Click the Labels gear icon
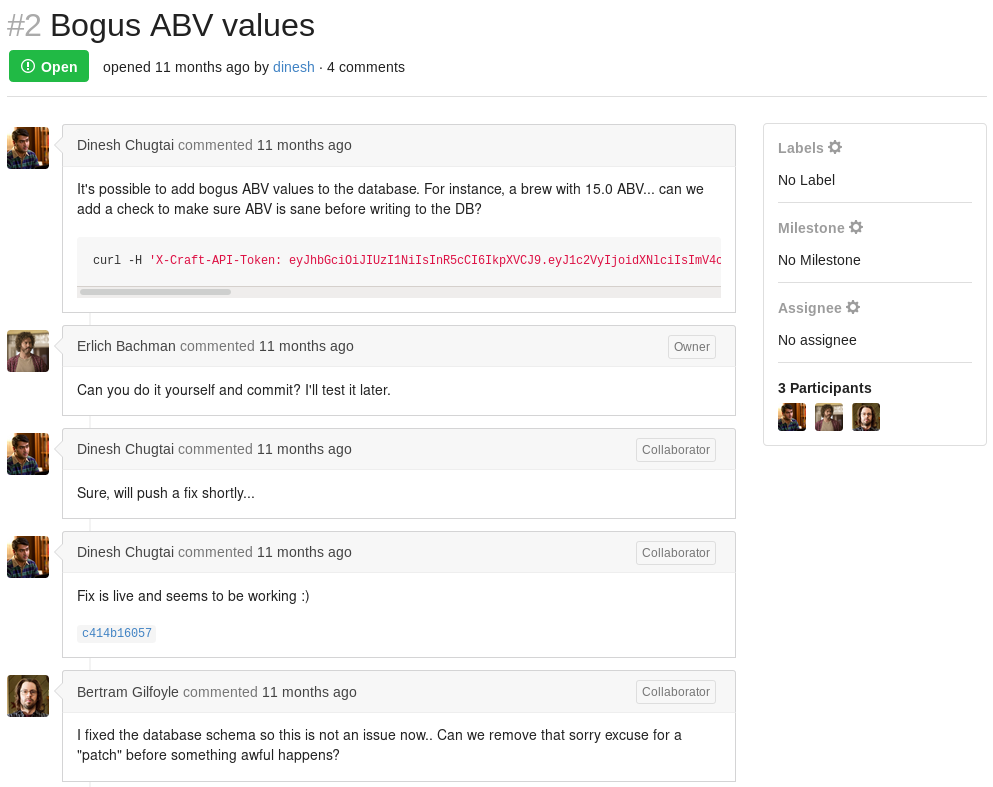This screenshot has width=993, height=787. point(835,147)
